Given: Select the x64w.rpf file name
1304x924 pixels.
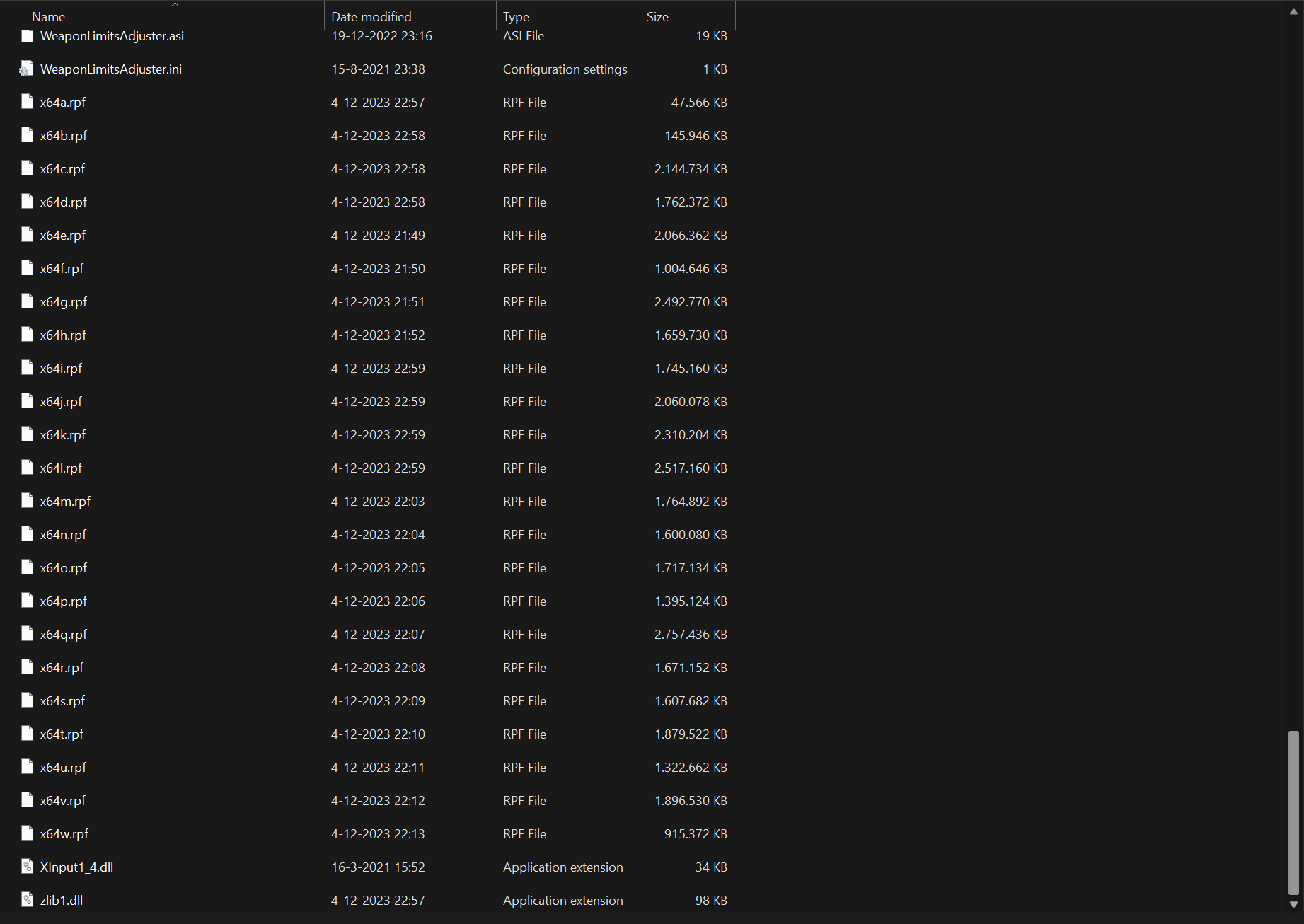Looking at the screenshot, I should click(x=64, y=833).
